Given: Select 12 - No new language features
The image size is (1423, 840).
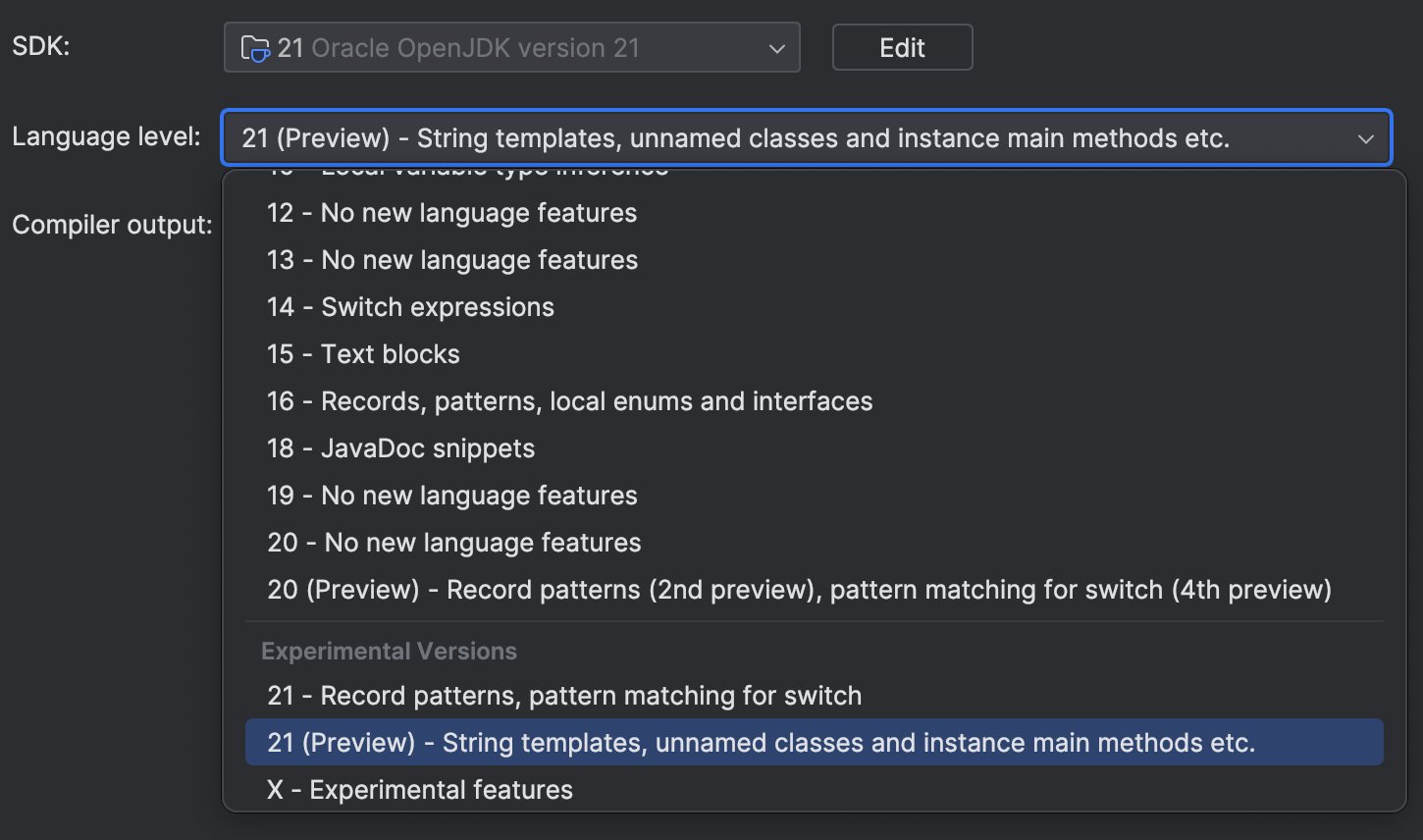Looking at the screenshot, I should coord(451,213).
